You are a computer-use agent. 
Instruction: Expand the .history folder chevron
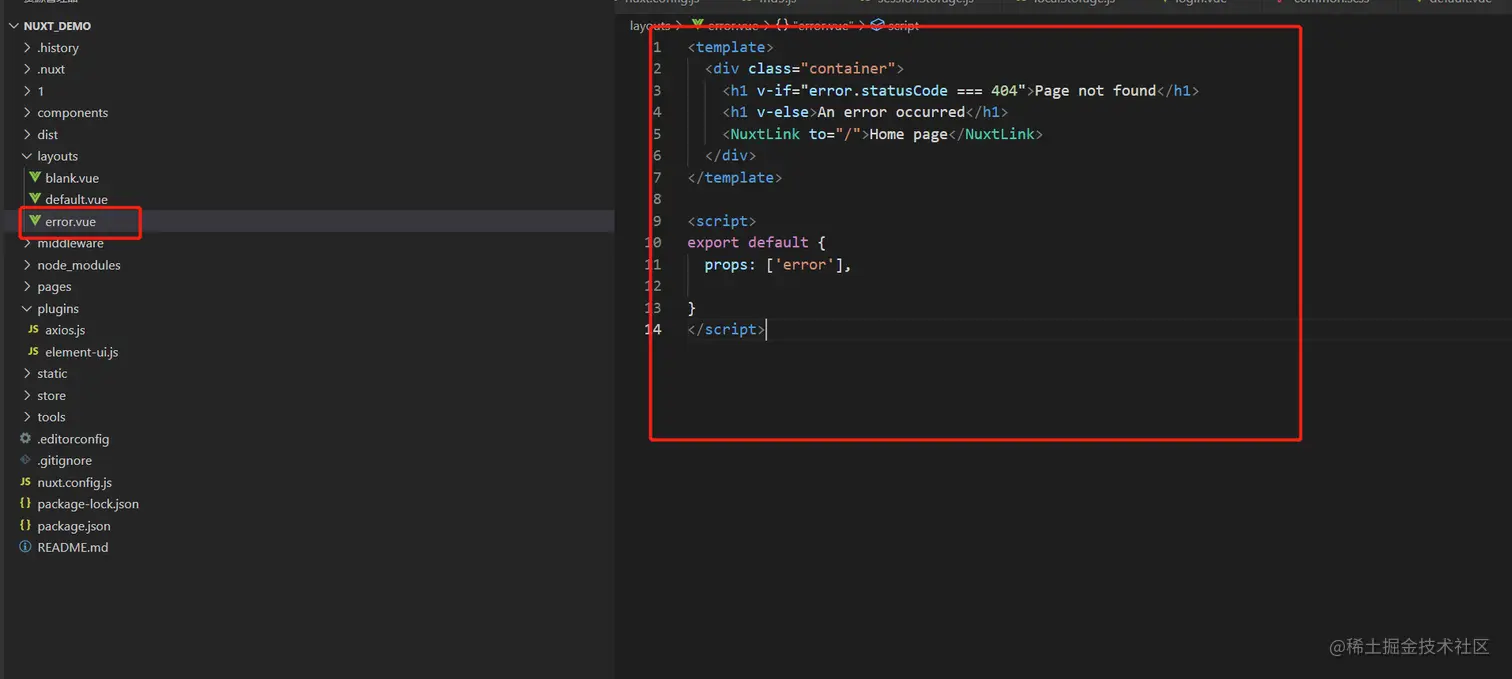[x=27, y=48]
